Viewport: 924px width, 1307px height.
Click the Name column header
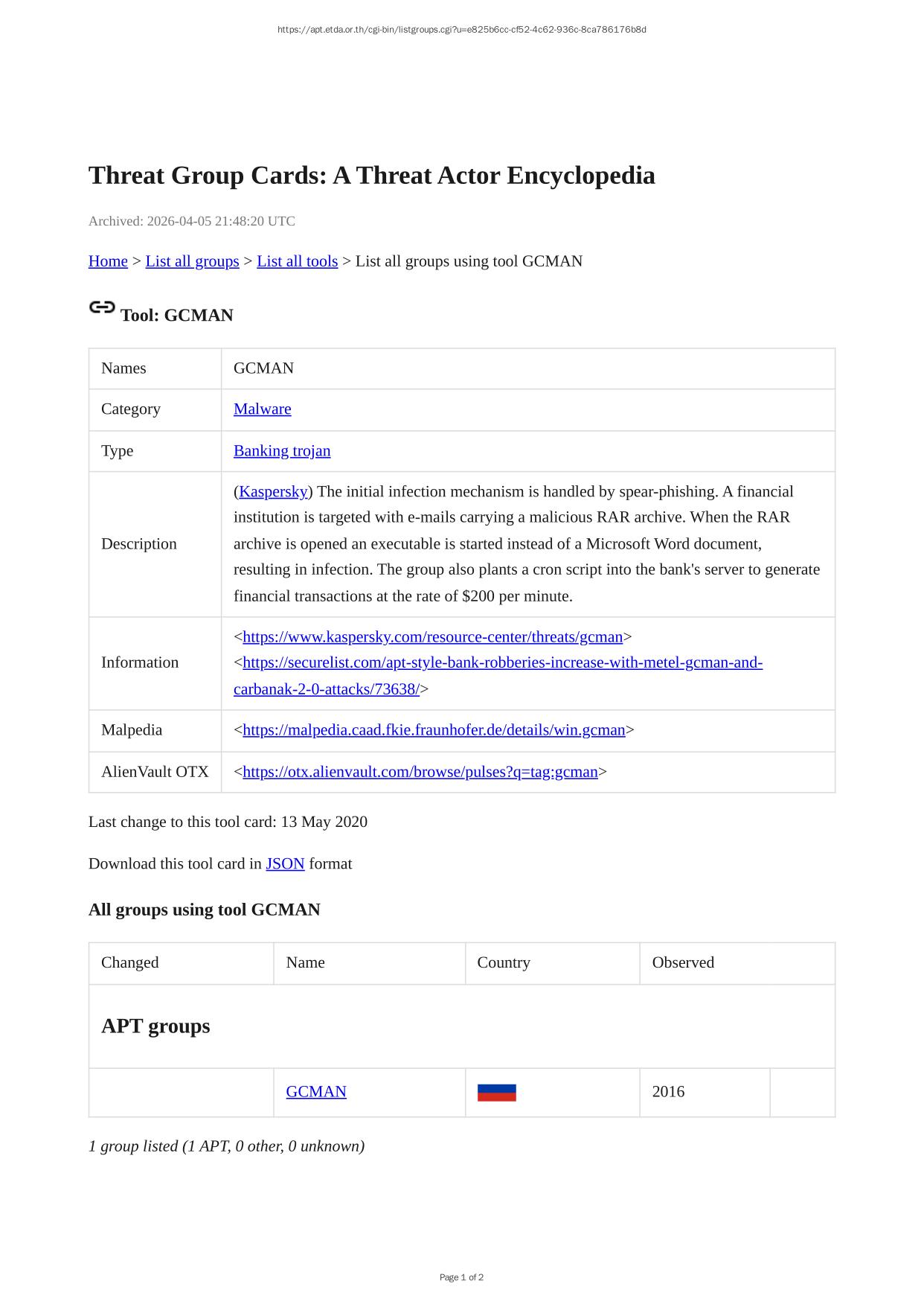[305, 962]
